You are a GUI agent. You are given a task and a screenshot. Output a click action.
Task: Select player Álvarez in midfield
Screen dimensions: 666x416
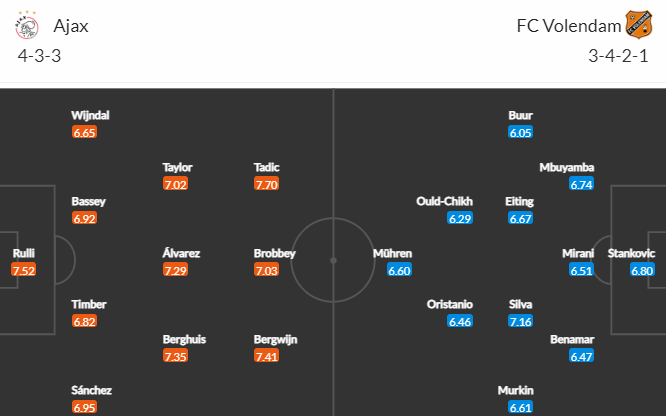pos(181,254)
